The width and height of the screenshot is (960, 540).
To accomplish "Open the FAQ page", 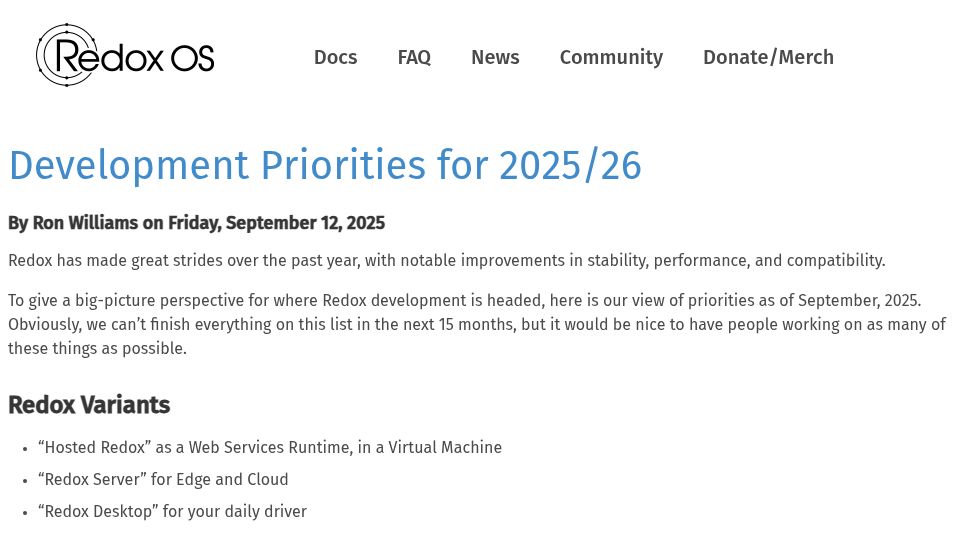I will 414,57.
